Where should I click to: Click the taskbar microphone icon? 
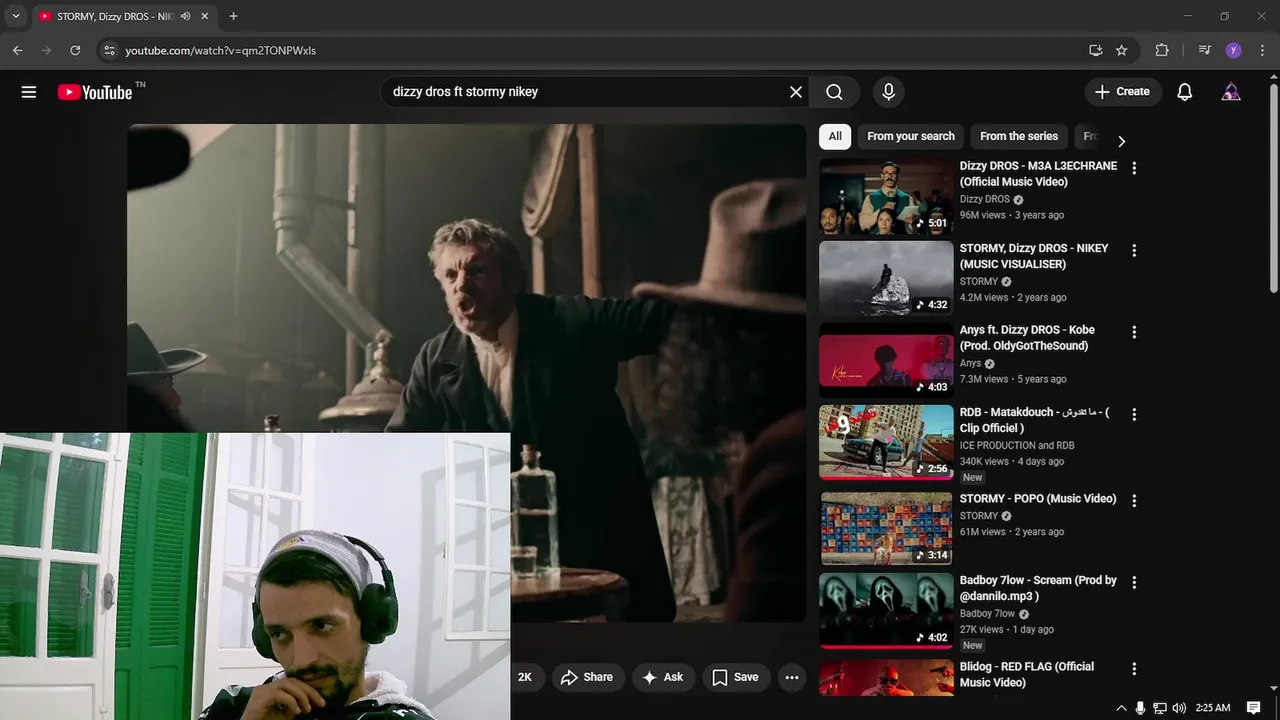[1140, 708]
